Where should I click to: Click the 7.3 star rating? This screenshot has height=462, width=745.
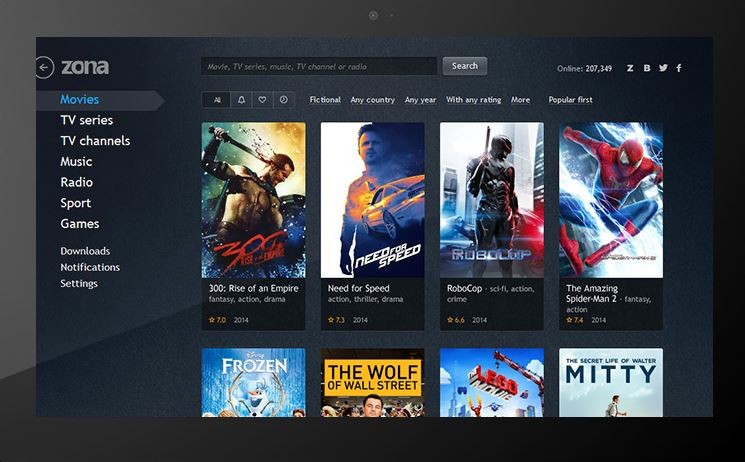coord(336,320)
